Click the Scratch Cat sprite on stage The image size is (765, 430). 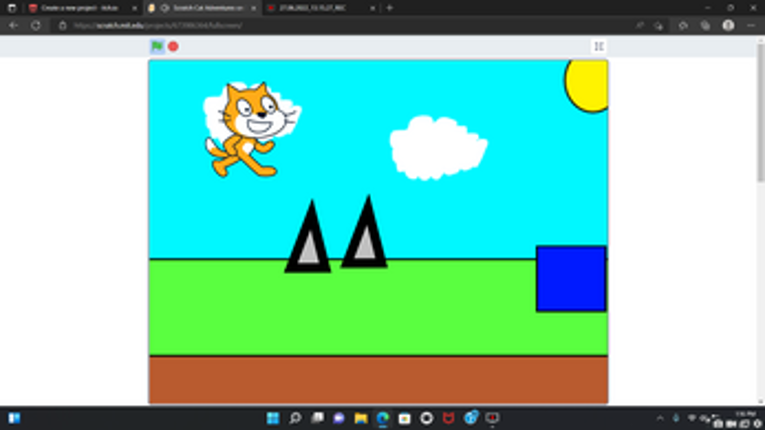point(250,129)
